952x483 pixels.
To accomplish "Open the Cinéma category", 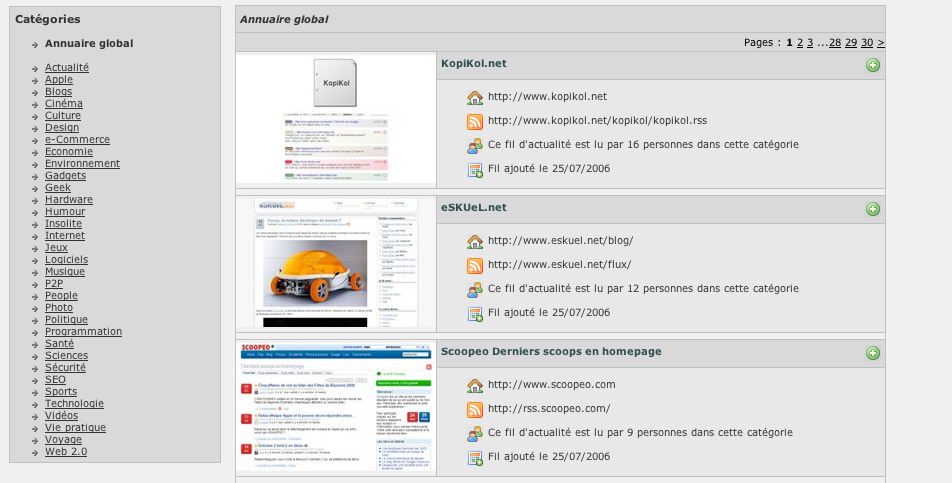I will [64, 104].
